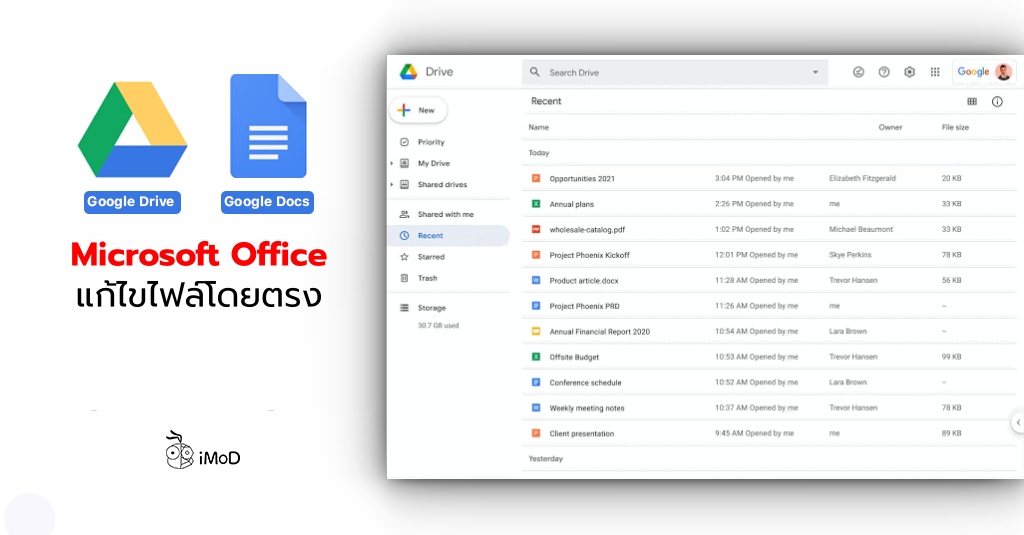Screen dimensions: 1024x535
Task: Open the Help question mark icon
Action: 884,72
